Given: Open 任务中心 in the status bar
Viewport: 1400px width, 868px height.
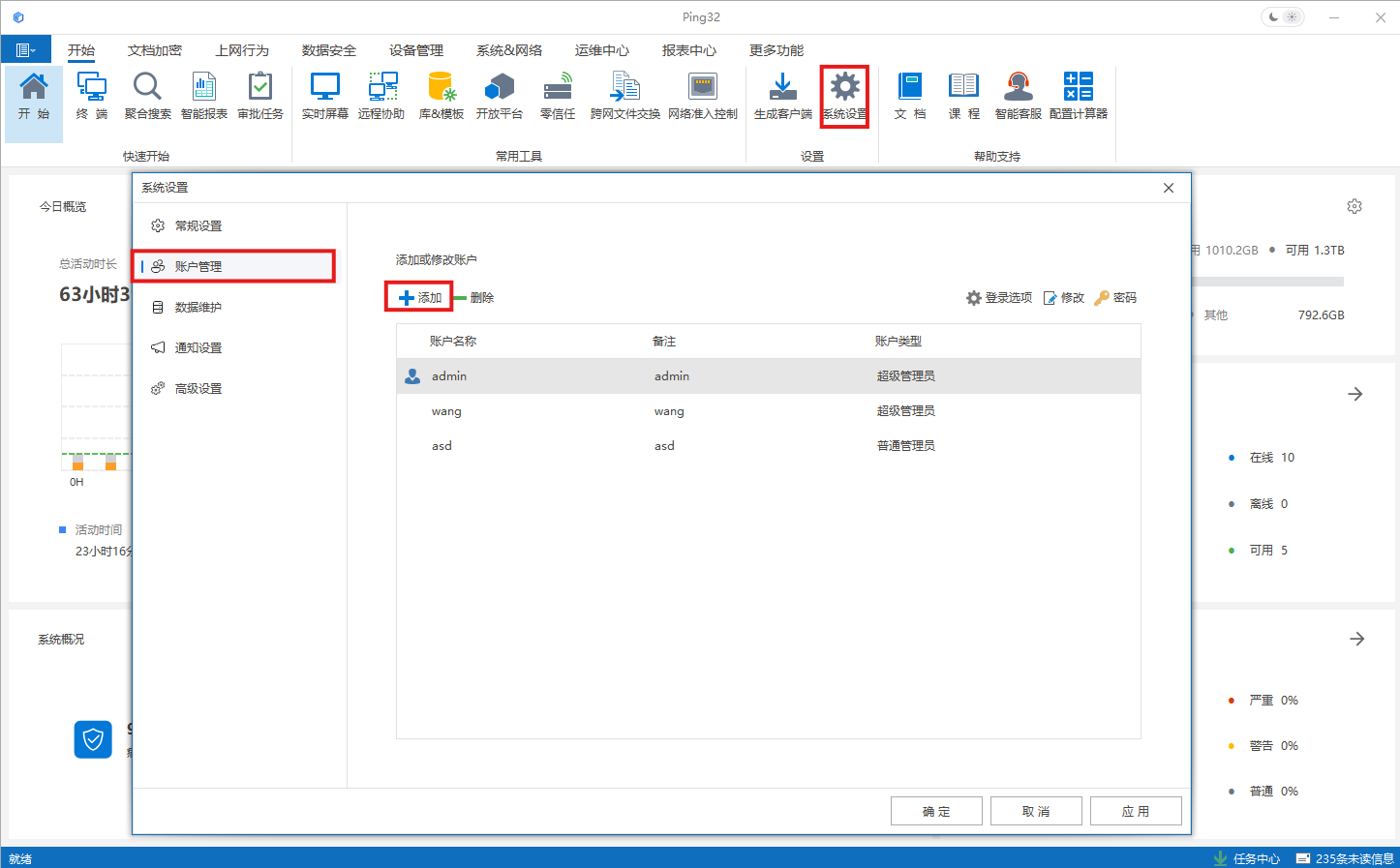Looking at the screenshot, I should pyautogui.click(x=1256, y=857).
